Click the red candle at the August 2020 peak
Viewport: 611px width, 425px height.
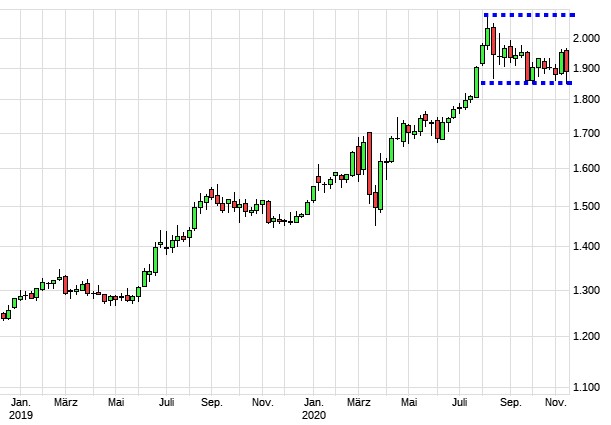pos(493,41)
